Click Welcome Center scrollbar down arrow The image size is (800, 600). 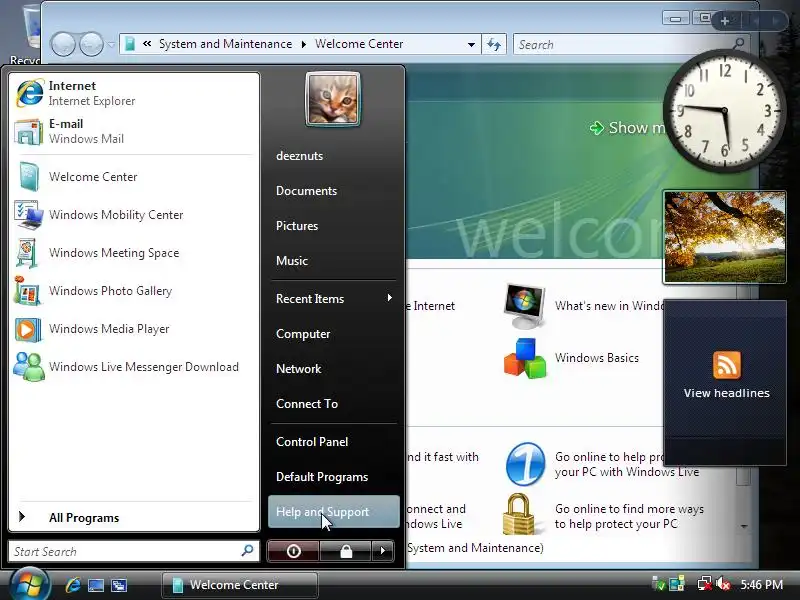[744, 526]
